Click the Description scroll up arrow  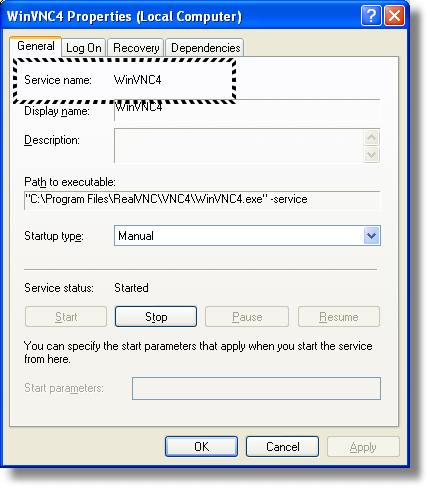pos(371,137)
